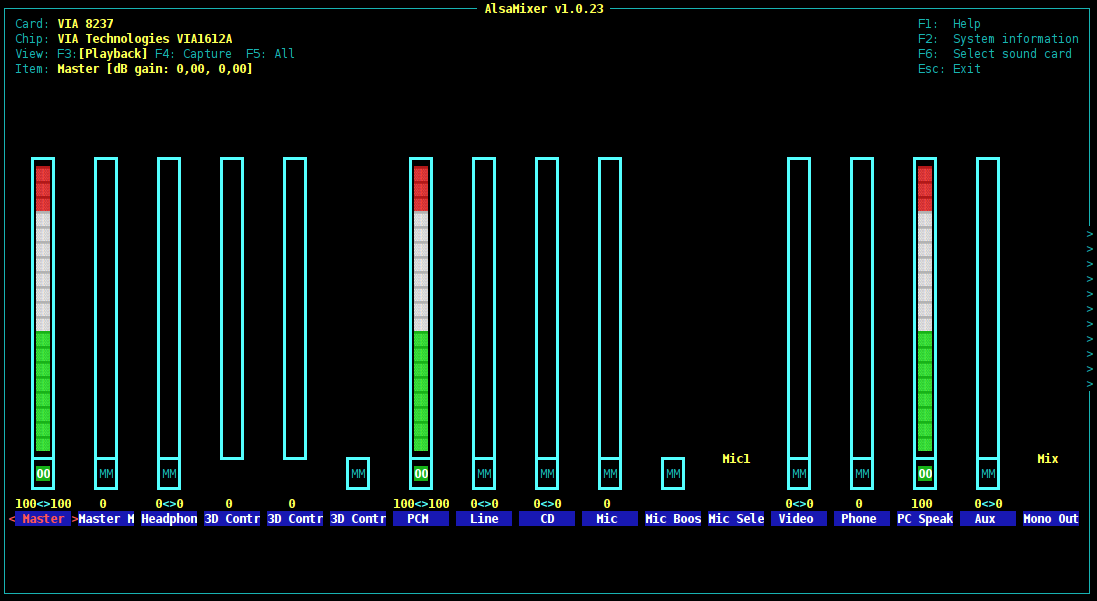Image resolution: width=1097 pixels, height=601 pixels.
Task: Unmute the Phone channel mute box
Action: tap(862, 474)
